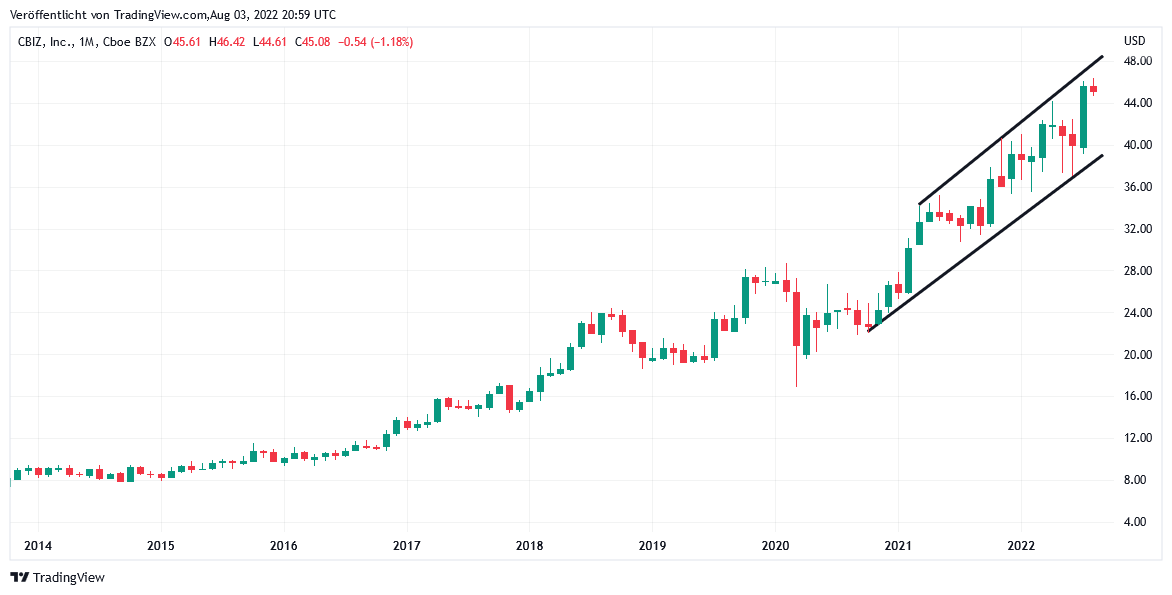This screenshot has height=595, width=1172.
Task: Click the 2022 label on time axis
Action: coord(1021,546)
